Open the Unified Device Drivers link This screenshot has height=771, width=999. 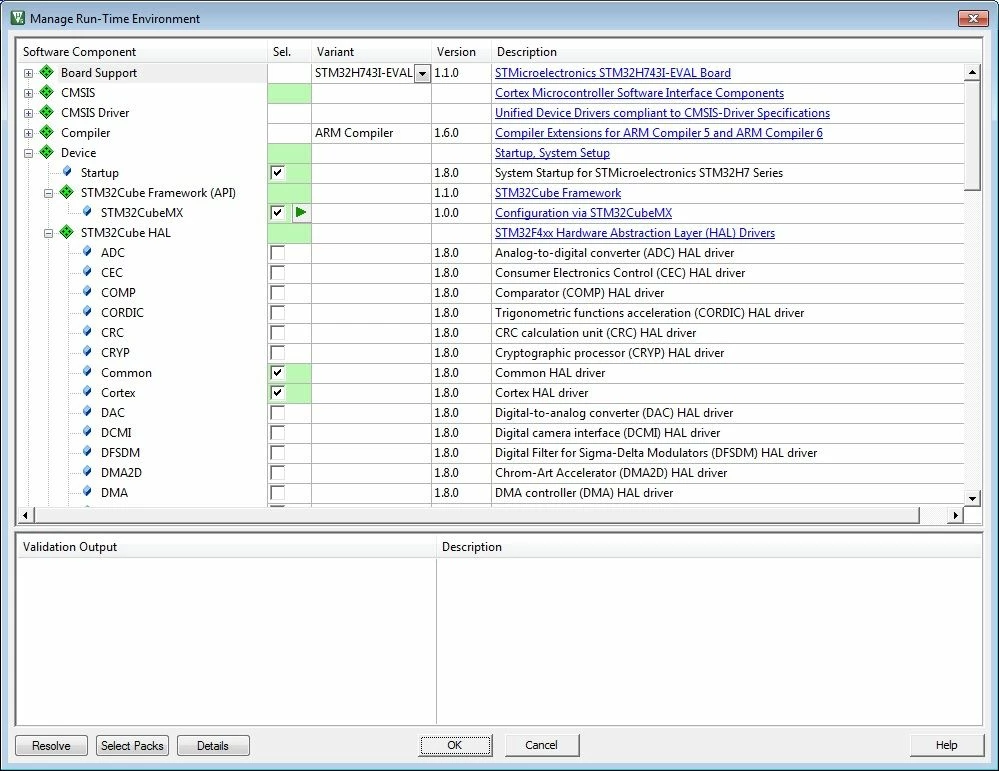click(663, 113)
